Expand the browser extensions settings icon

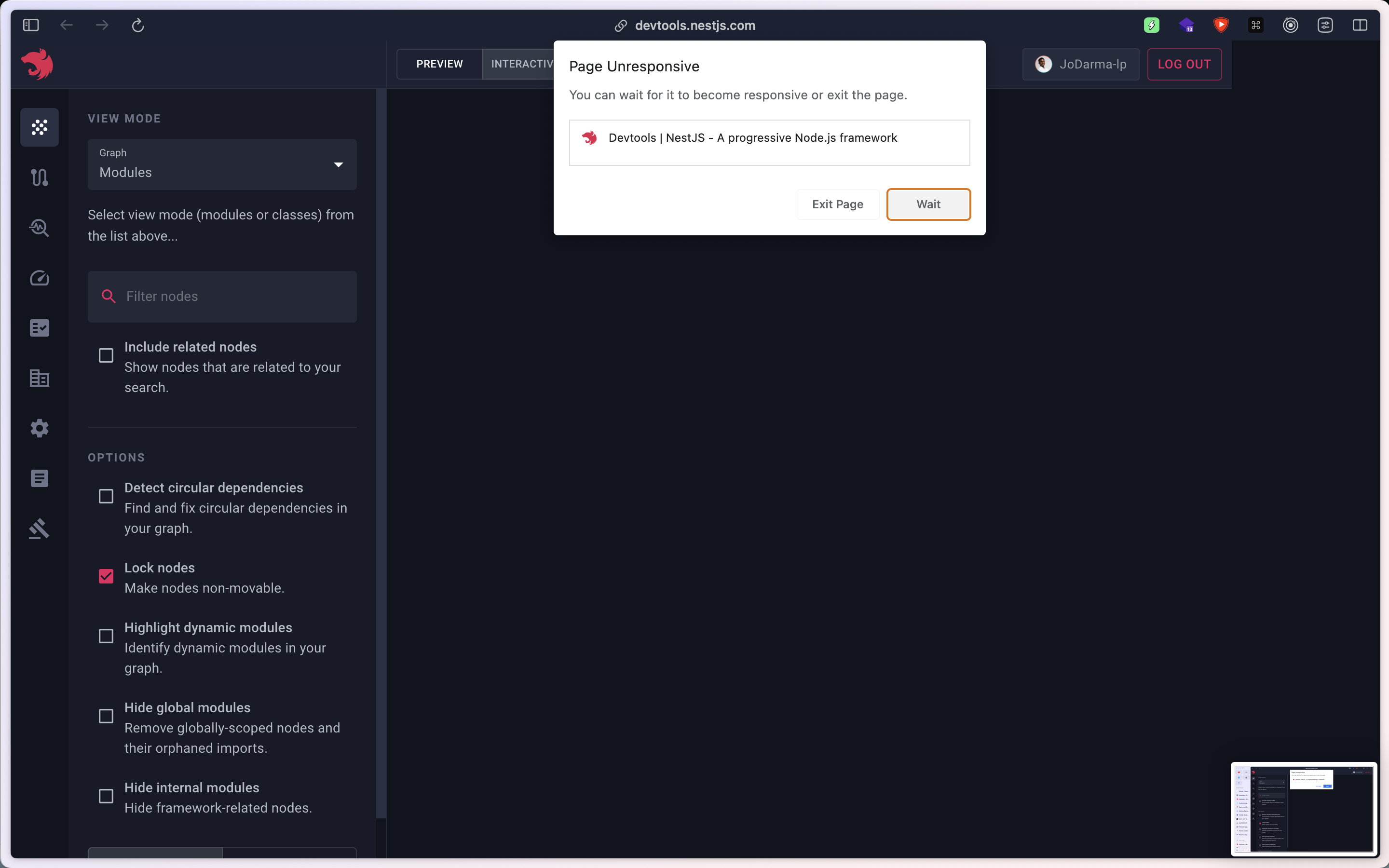point(1324,25)
